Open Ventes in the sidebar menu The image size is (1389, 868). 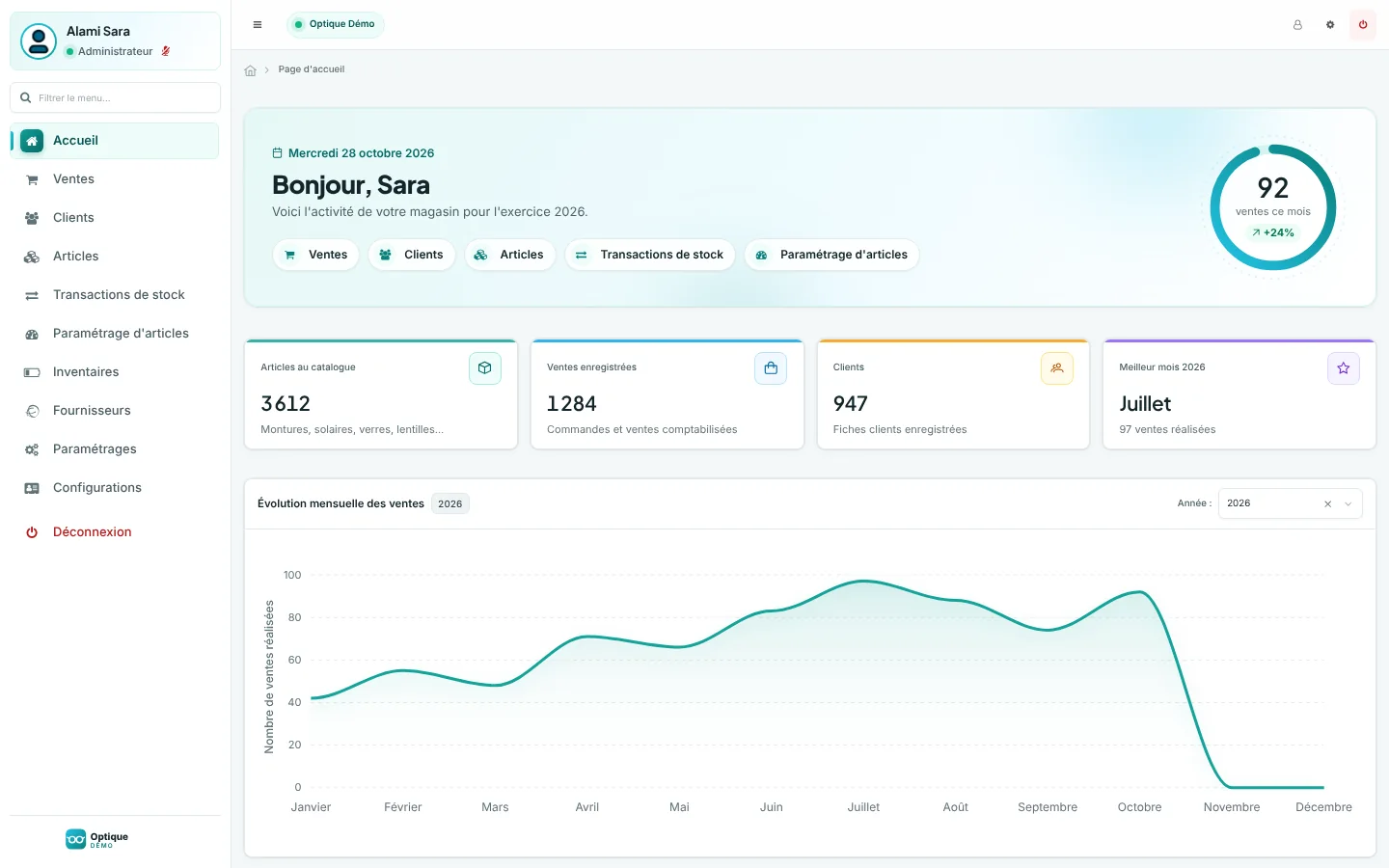pos(115,179)
